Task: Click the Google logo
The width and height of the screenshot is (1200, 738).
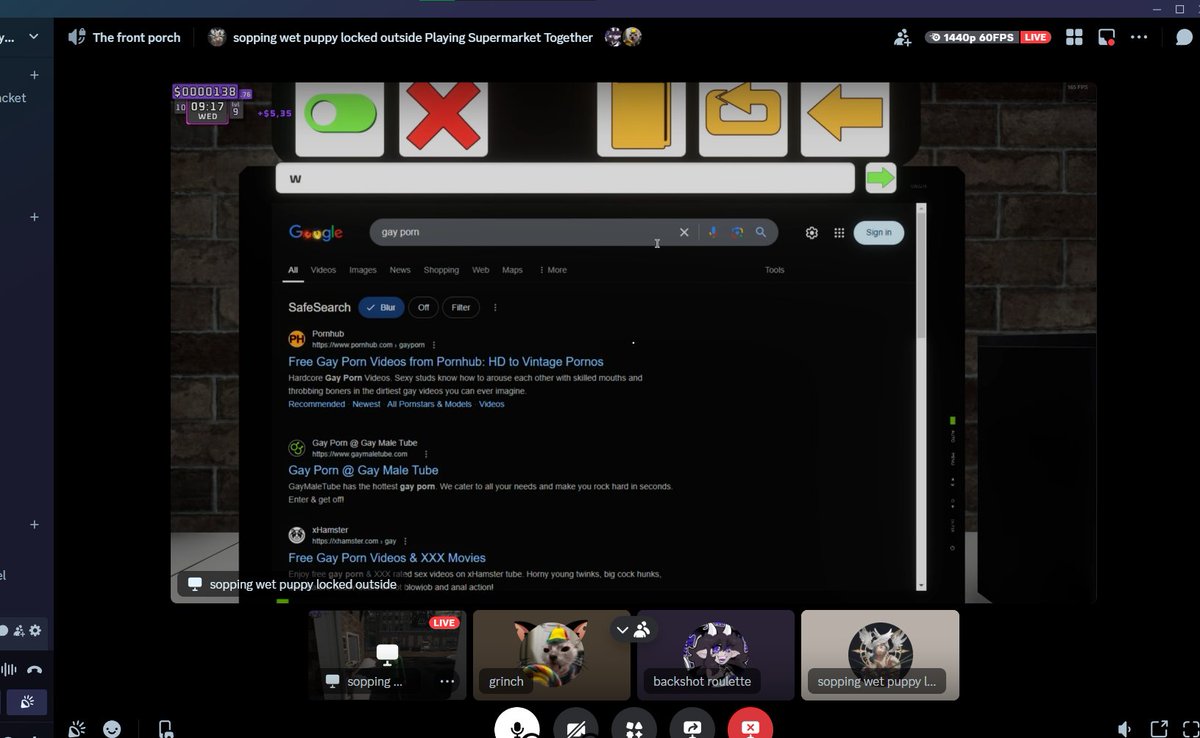Action: tap(316, 232)
